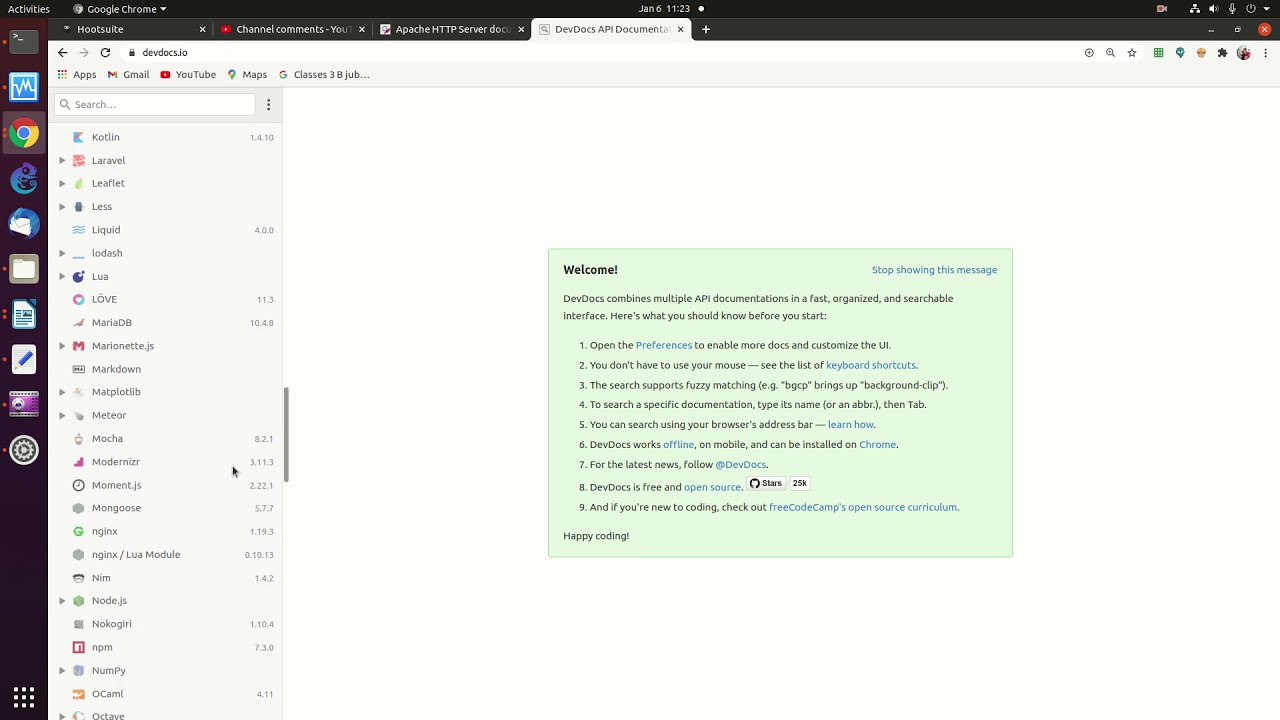The width and height of the screenshot is (1280, 720).
Task: Open the Activities overview
Action: 29,8
